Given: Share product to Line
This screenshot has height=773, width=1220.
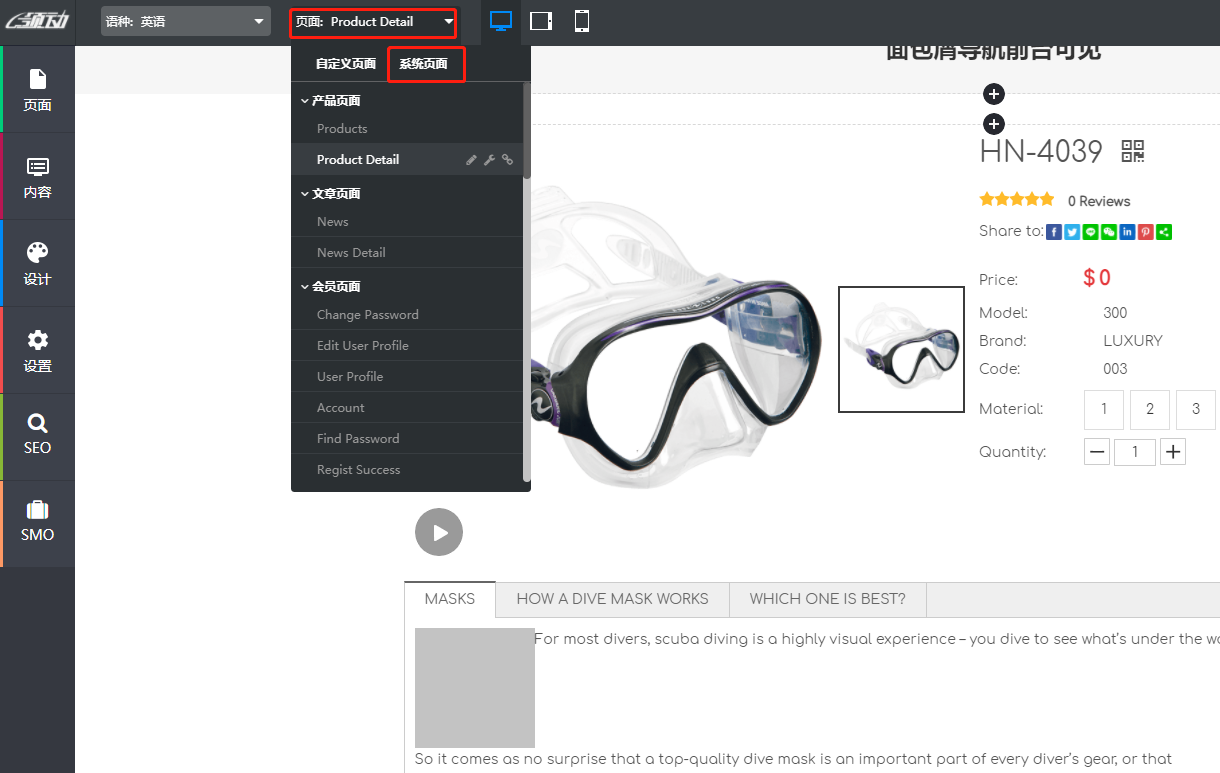Looking at the screenshot, I should coord(1090,232).
